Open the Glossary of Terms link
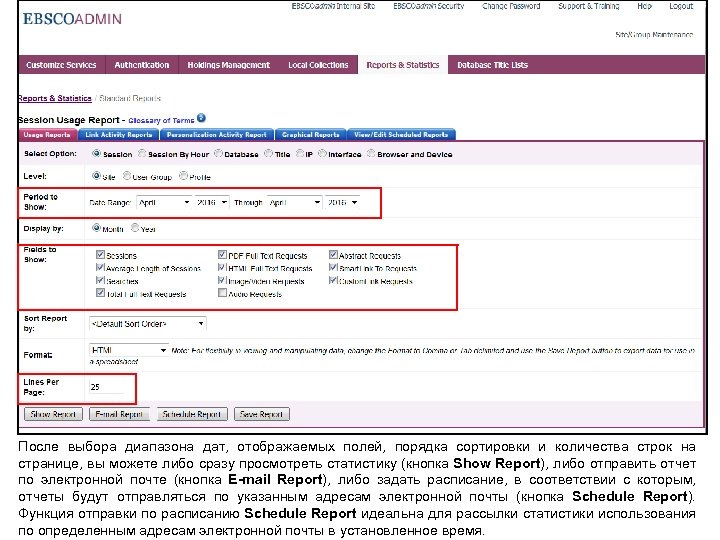Image resolution: width=720 pixels, height=540 pixels. click(x=161, y=121)
